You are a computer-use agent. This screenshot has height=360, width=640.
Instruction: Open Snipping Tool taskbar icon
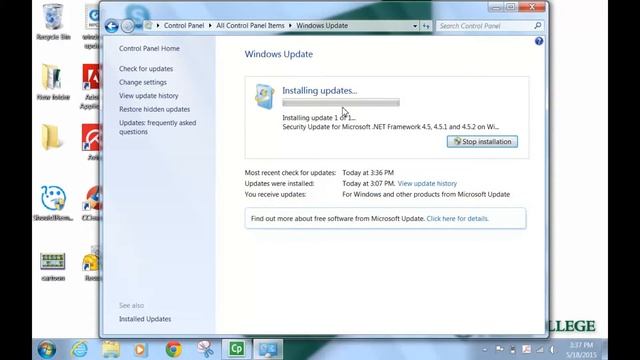[205, 349]
